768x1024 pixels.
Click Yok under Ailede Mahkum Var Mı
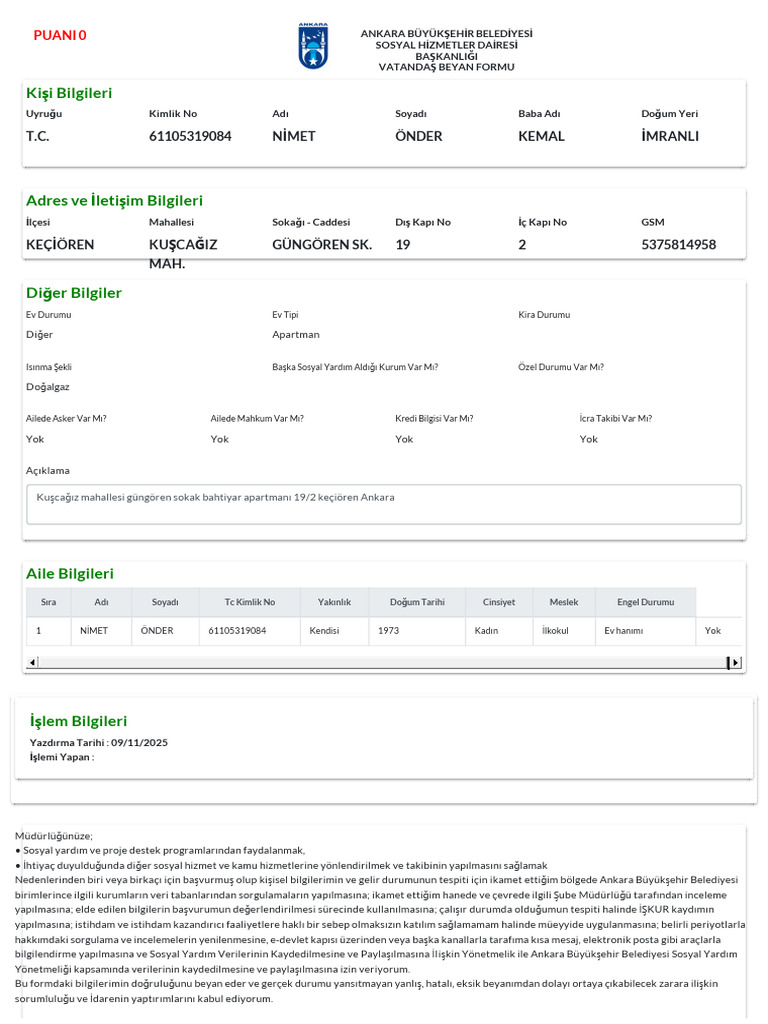219,439
